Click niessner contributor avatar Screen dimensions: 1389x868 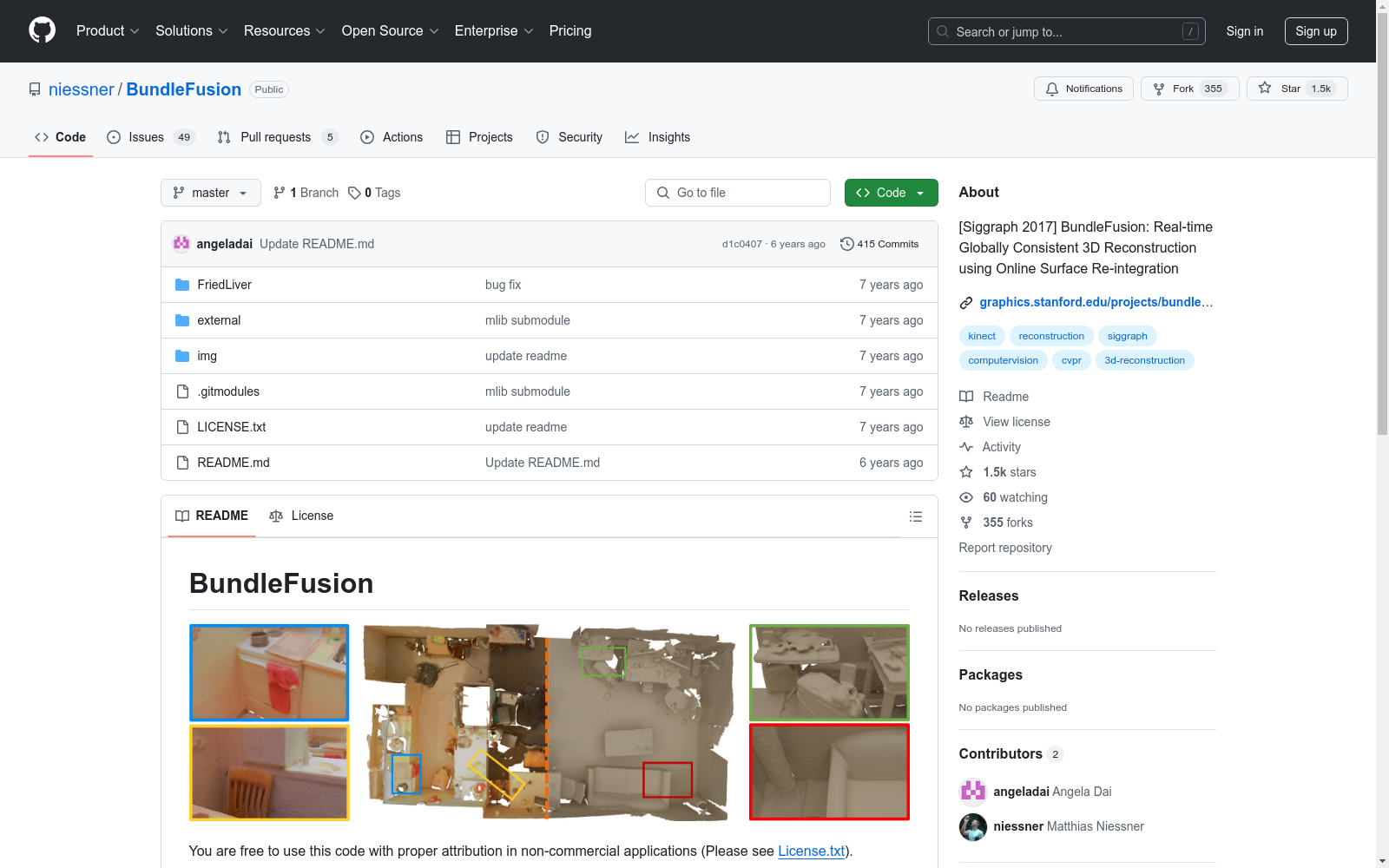pyautogui.click(x=973, y=826)
